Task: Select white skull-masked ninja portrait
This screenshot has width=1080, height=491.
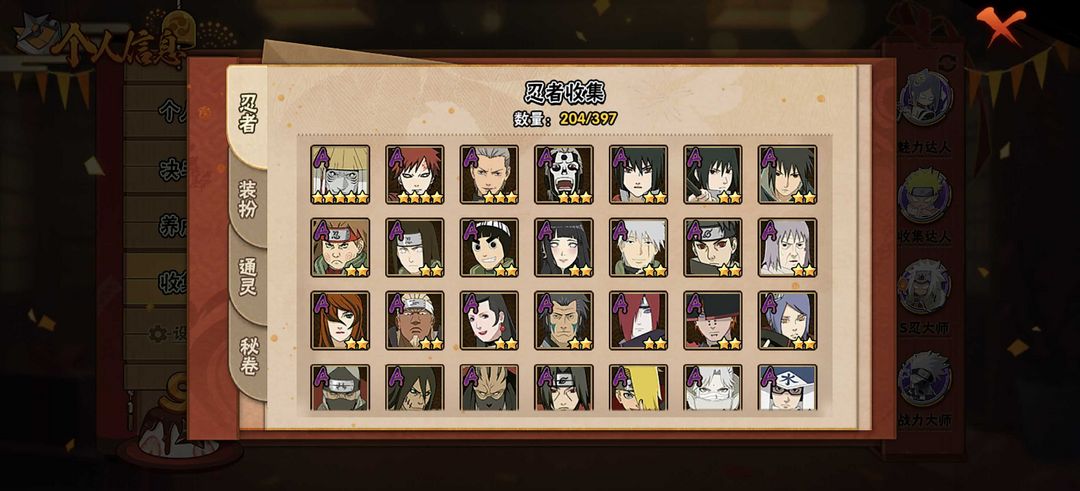Action: (563, 174)
